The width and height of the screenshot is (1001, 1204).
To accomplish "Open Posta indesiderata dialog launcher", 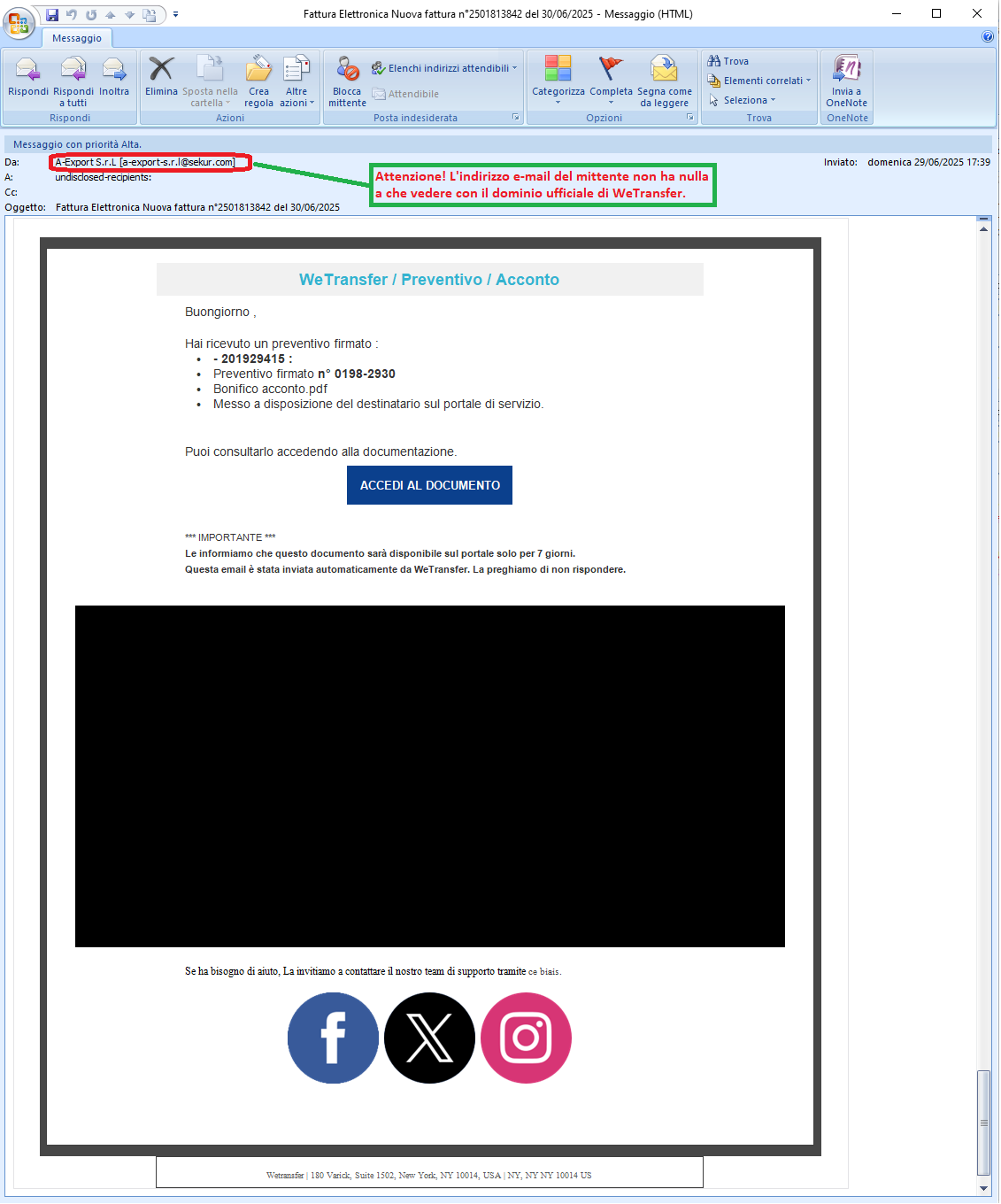I will pyautogui.click(x=516, y=117).
